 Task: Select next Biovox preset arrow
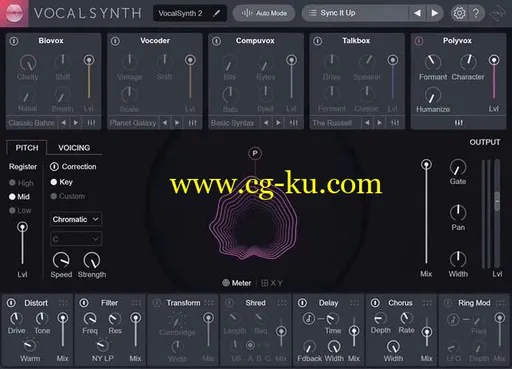(x=76, y=123)
